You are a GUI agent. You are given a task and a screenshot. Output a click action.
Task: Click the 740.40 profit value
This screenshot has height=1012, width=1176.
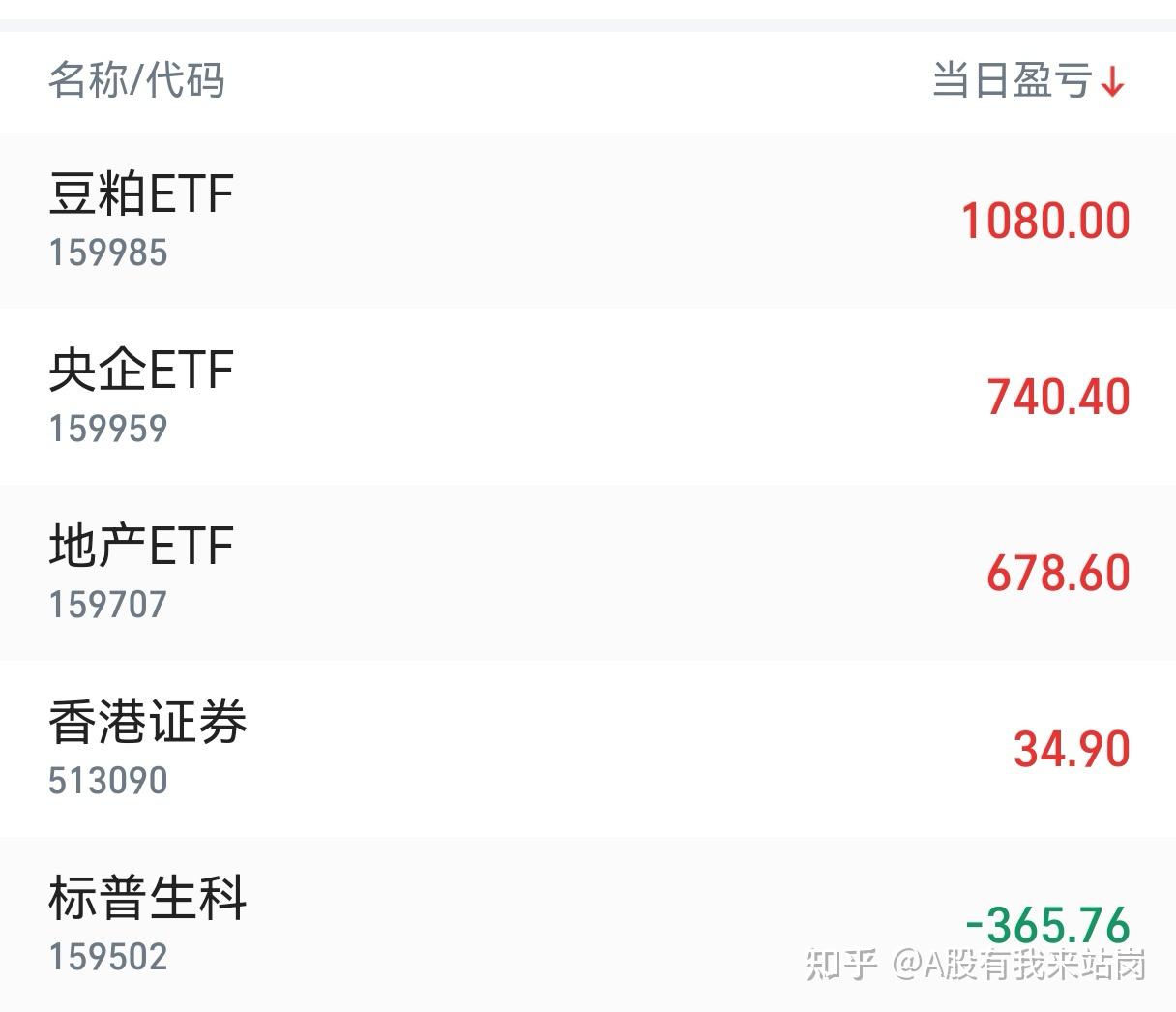coord(1058,398)
